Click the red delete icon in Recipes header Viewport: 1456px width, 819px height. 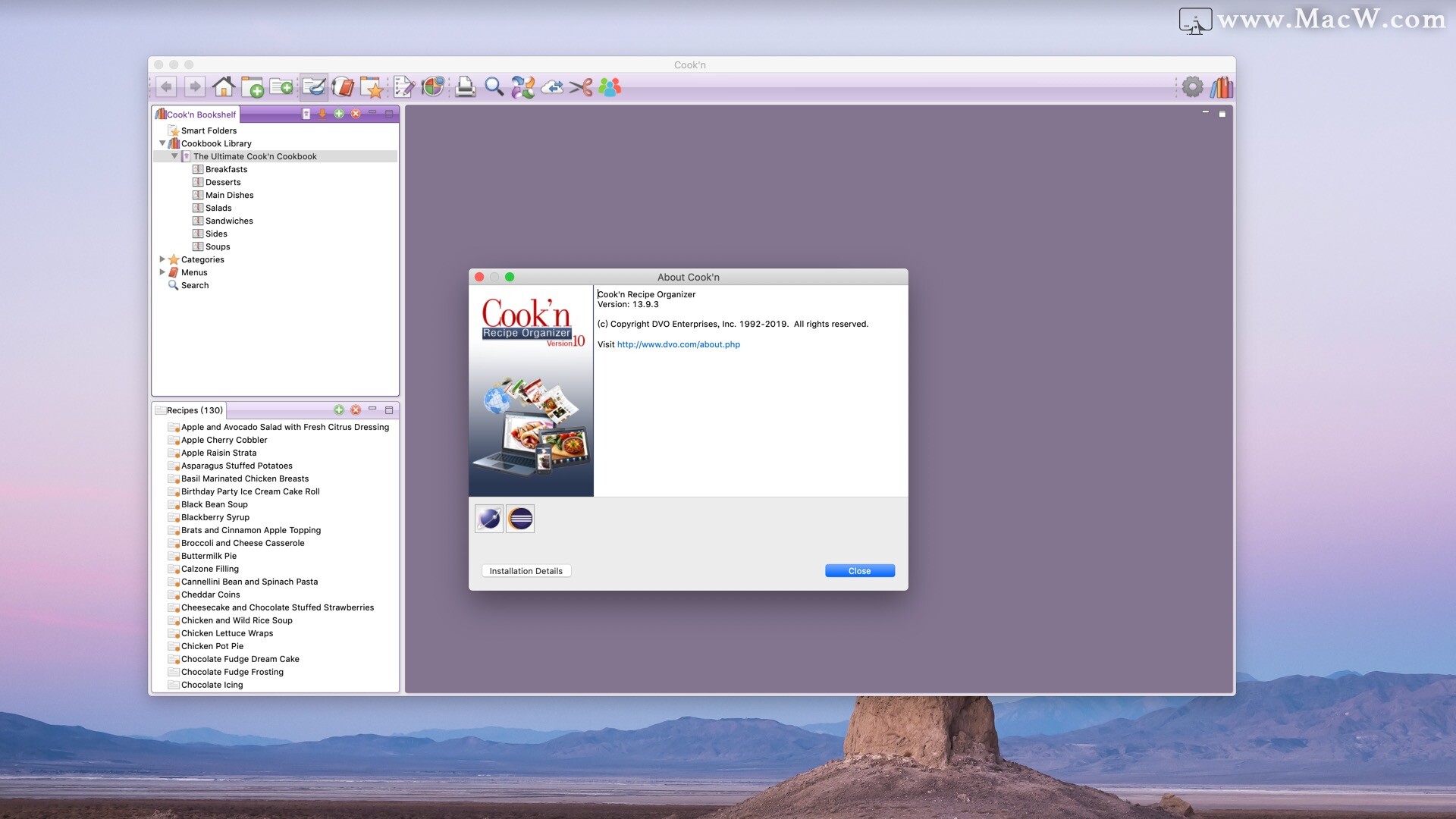tap(356, 410)
